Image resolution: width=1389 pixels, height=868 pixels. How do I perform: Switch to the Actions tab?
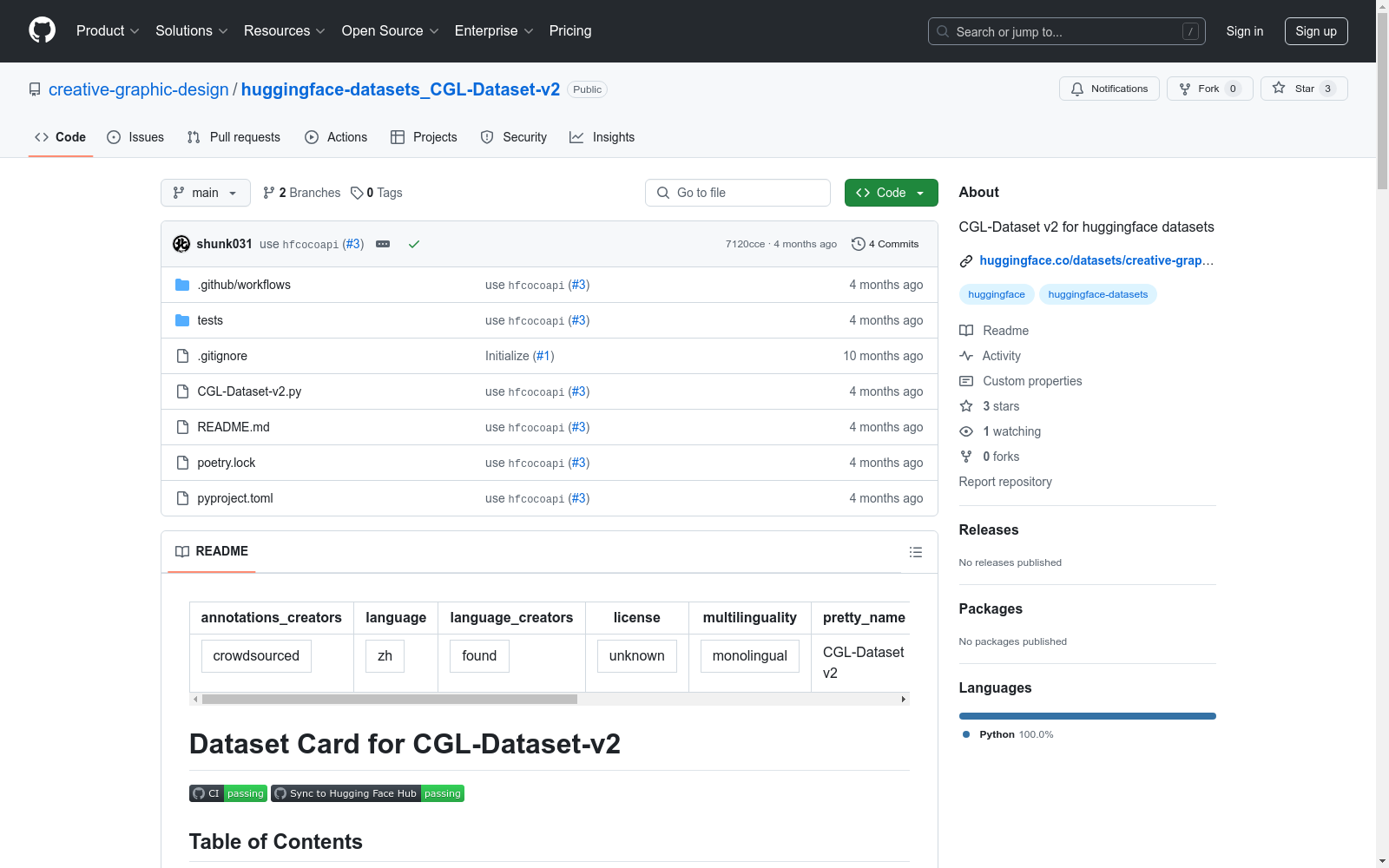coord(336,137)
